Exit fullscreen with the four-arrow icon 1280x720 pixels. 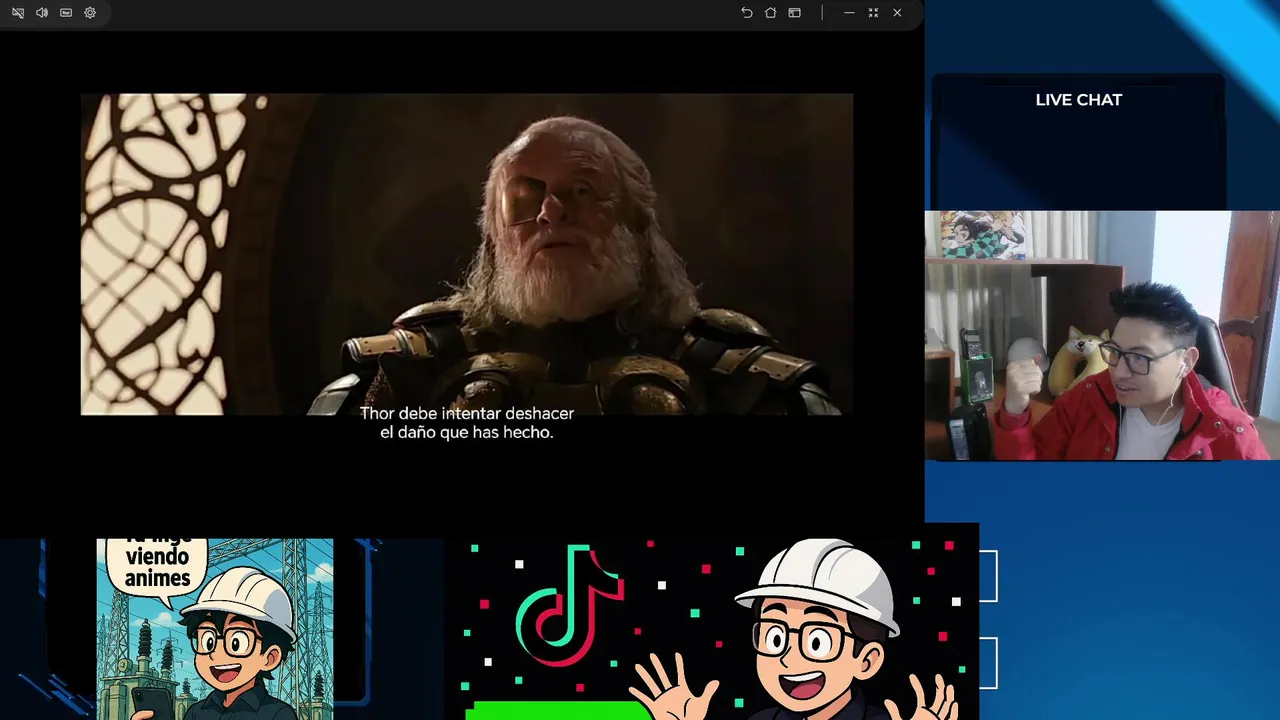pyautogui.click(x=873, y=13)
